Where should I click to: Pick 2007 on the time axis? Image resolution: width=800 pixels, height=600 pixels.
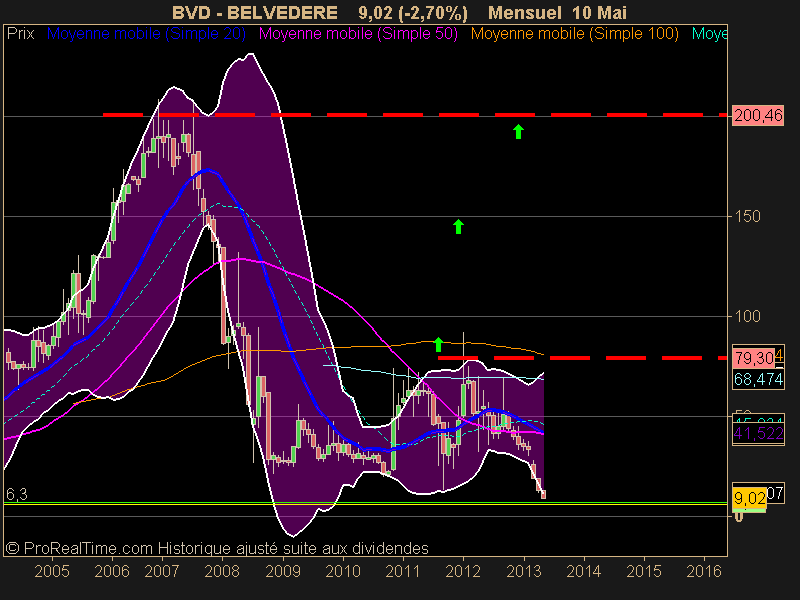tap(162, 571)
